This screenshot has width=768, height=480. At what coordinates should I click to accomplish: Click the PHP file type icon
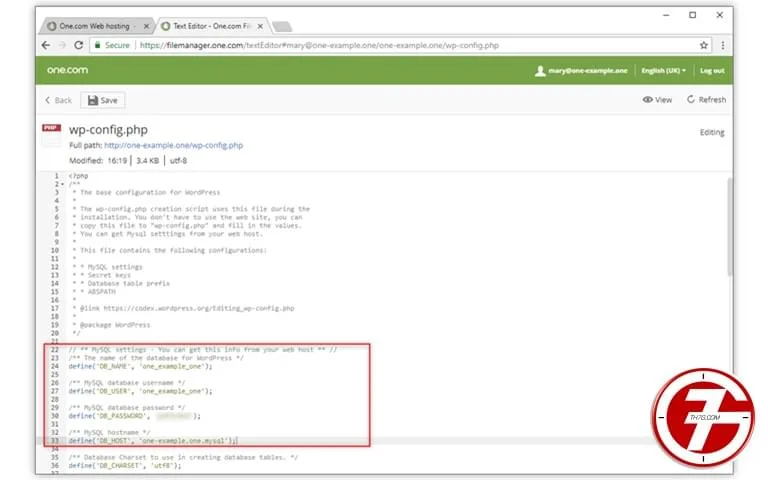51,134
